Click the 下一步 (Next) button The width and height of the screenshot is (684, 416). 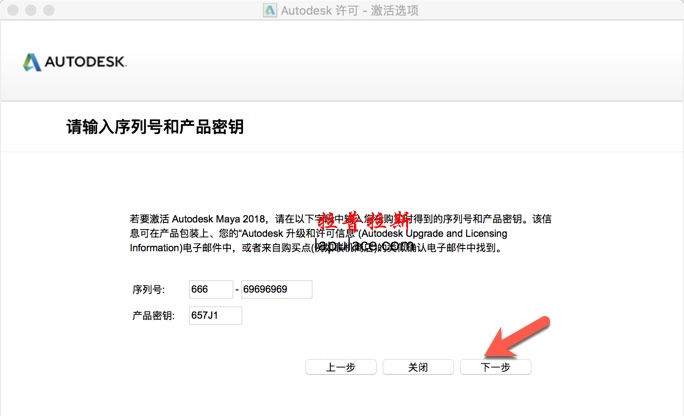[x=496, y=367]
